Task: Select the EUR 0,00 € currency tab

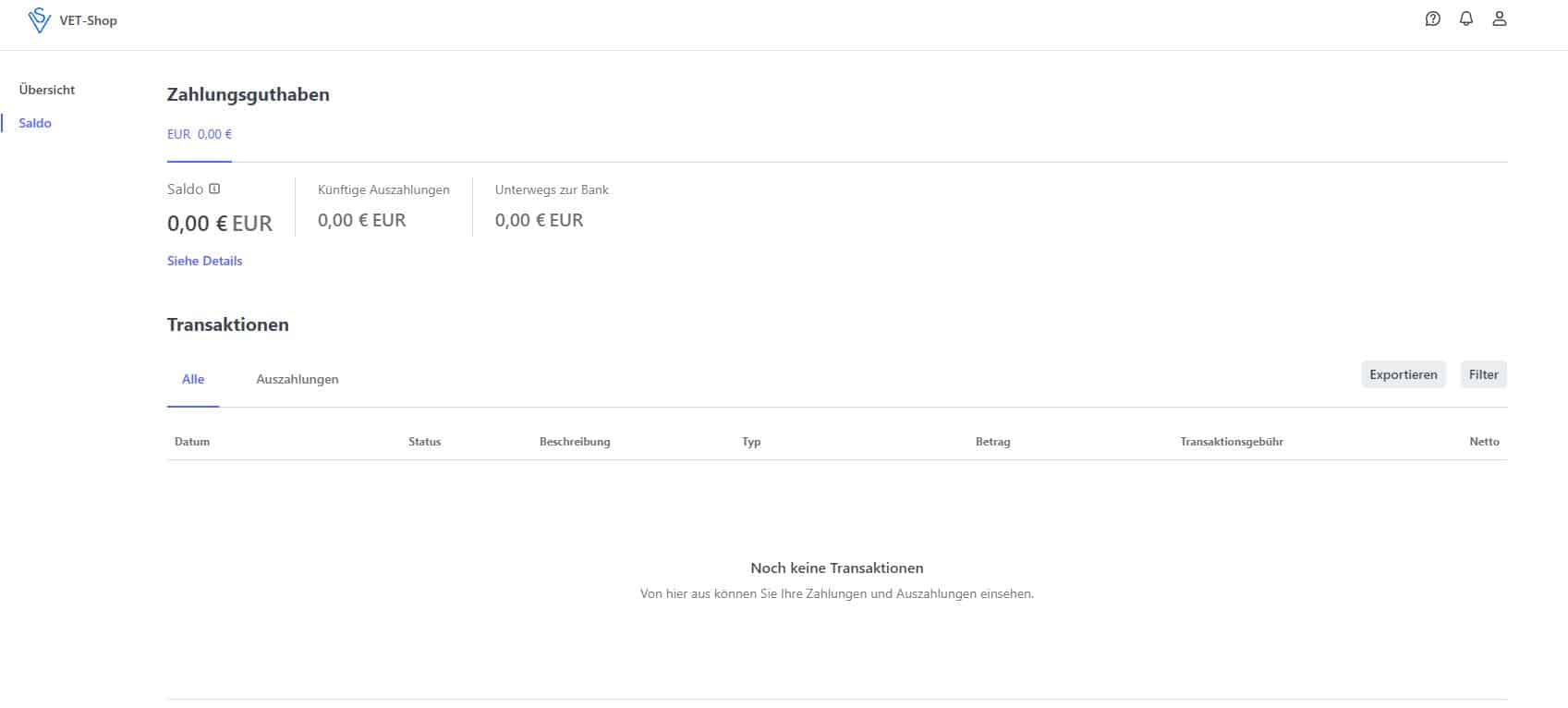Action: (x=200, y=134)
